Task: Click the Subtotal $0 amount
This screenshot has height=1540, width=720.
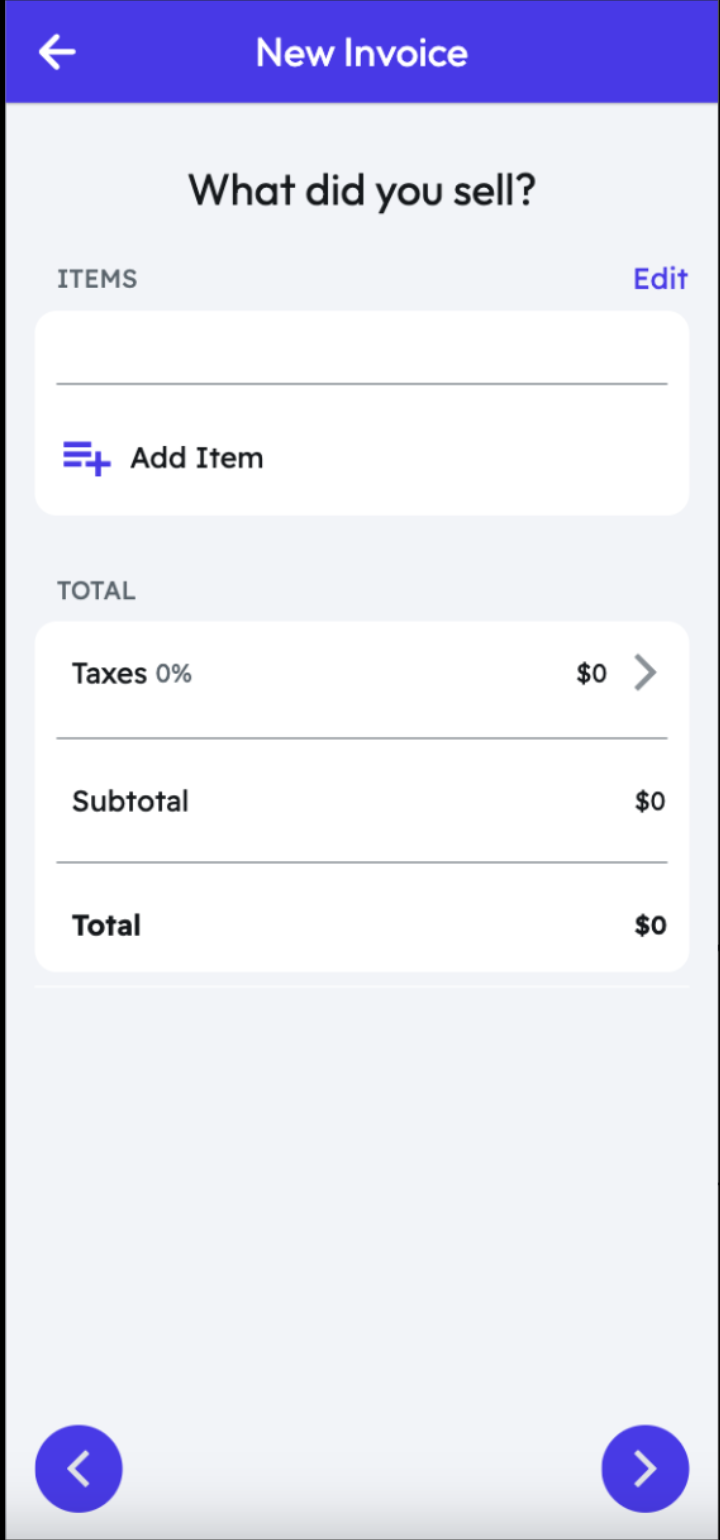Action: point(650,802)
